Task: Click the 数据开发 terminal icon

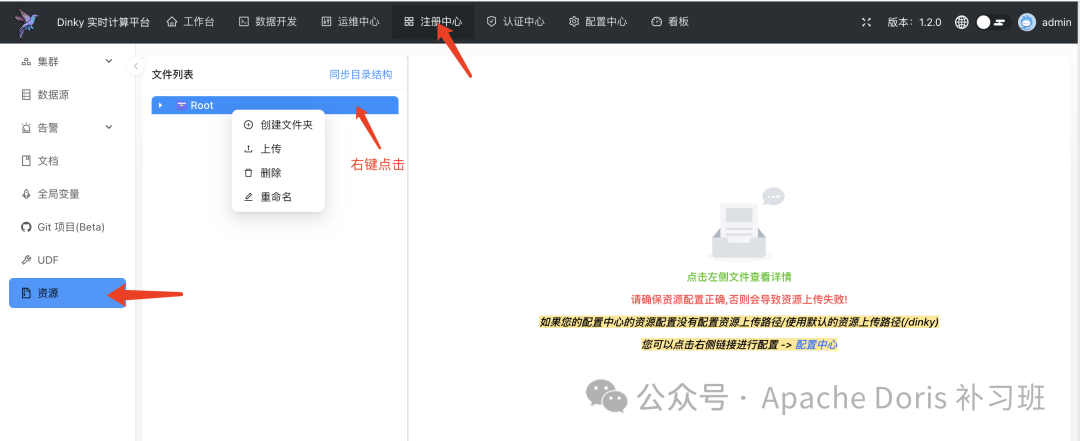Action: (244, 21)
